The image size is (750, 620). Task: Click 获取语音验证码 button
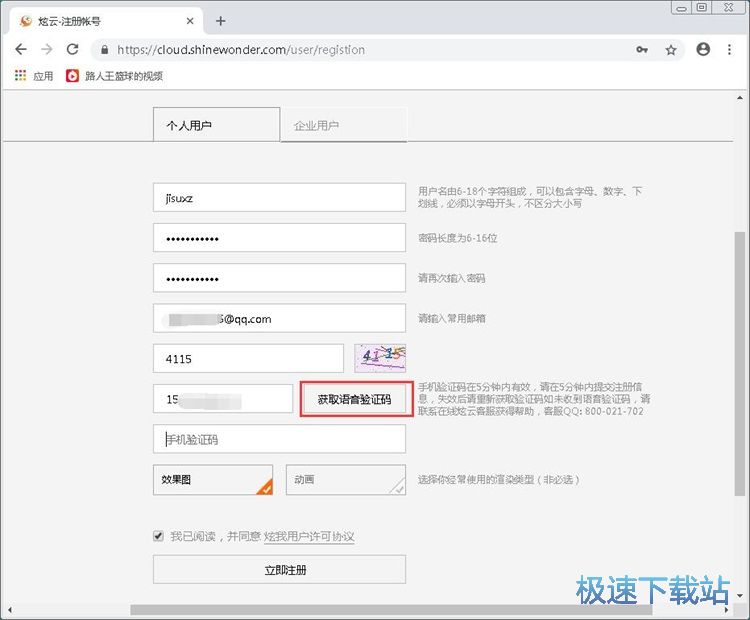(356, 399)
